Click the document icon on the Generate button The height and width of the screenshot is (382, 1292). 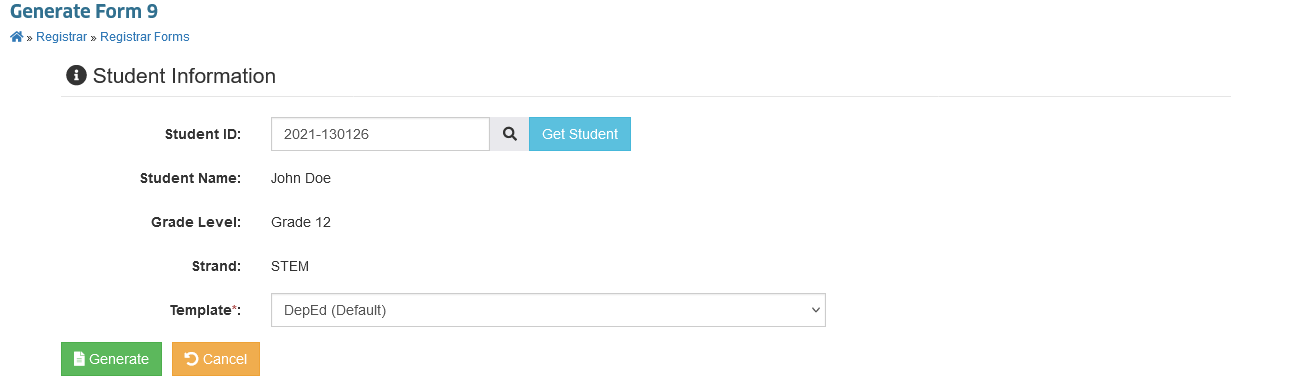(x=79, y=359)
